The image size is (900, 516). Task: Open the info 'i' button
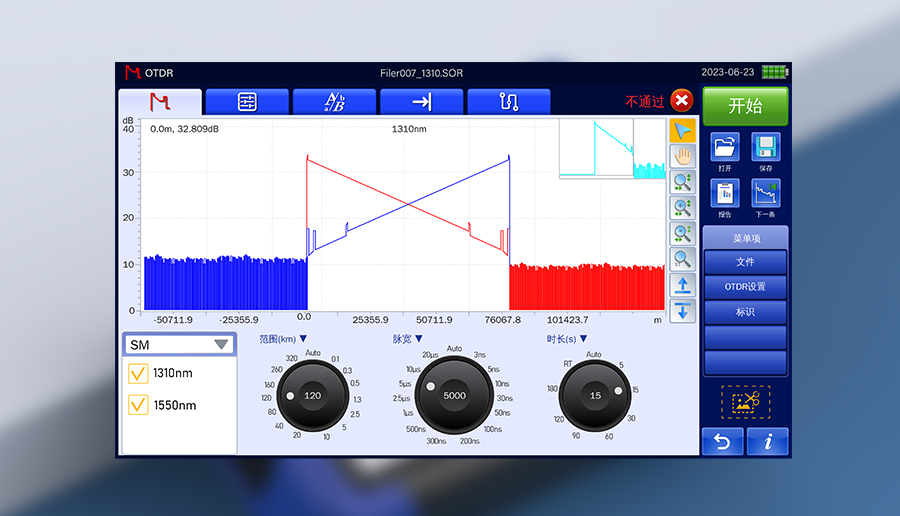(x=767, y=441)
